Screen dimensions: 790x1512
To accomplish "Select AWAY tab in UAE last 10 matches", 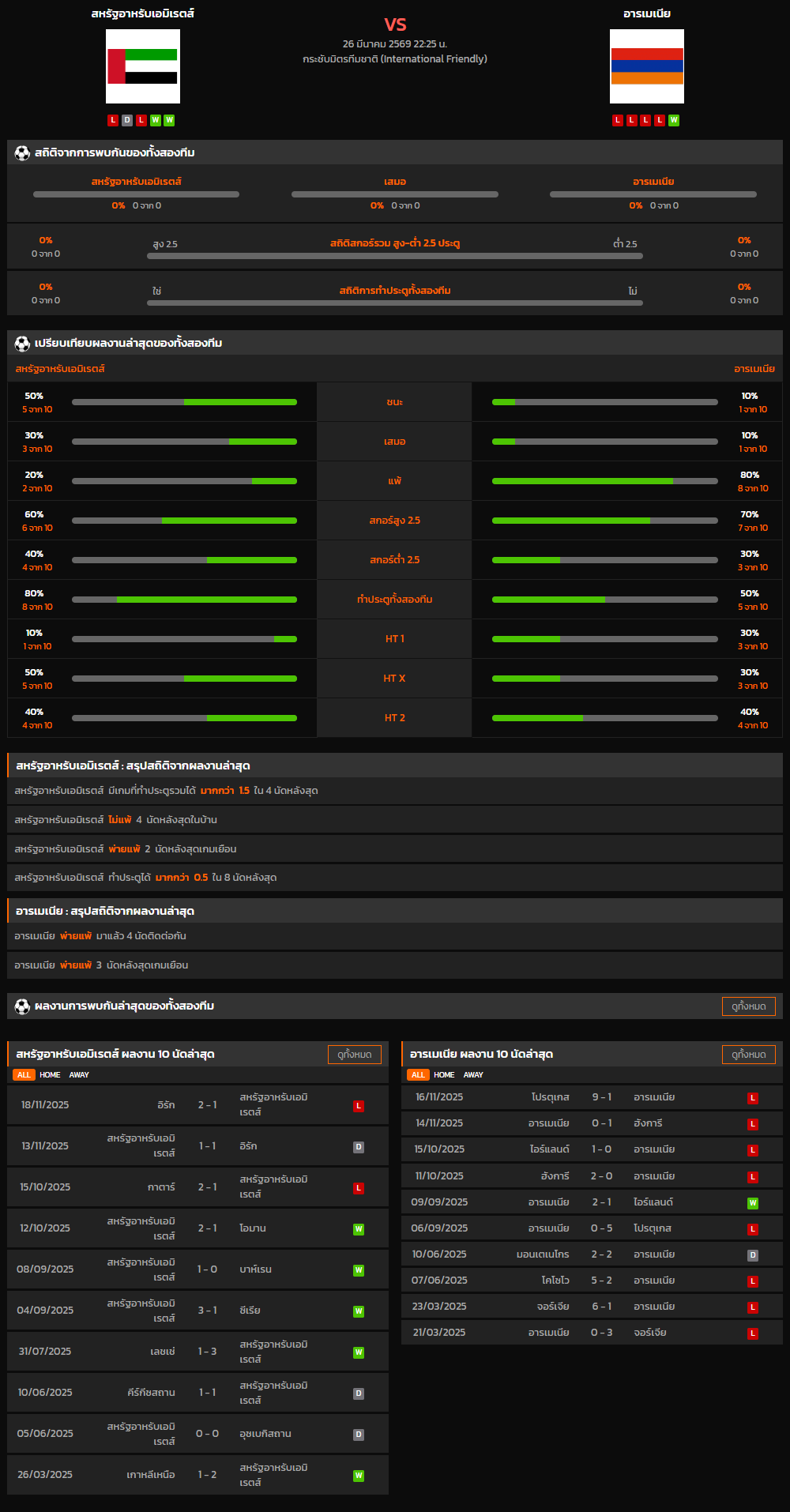I will (x=79, y=1075).
